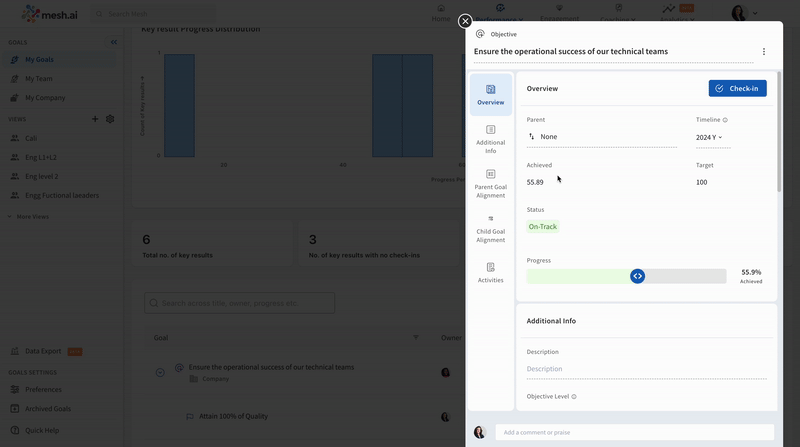Open views settings gear icon
The width and height of the screenshot is (800, 447).
[110, 119]
